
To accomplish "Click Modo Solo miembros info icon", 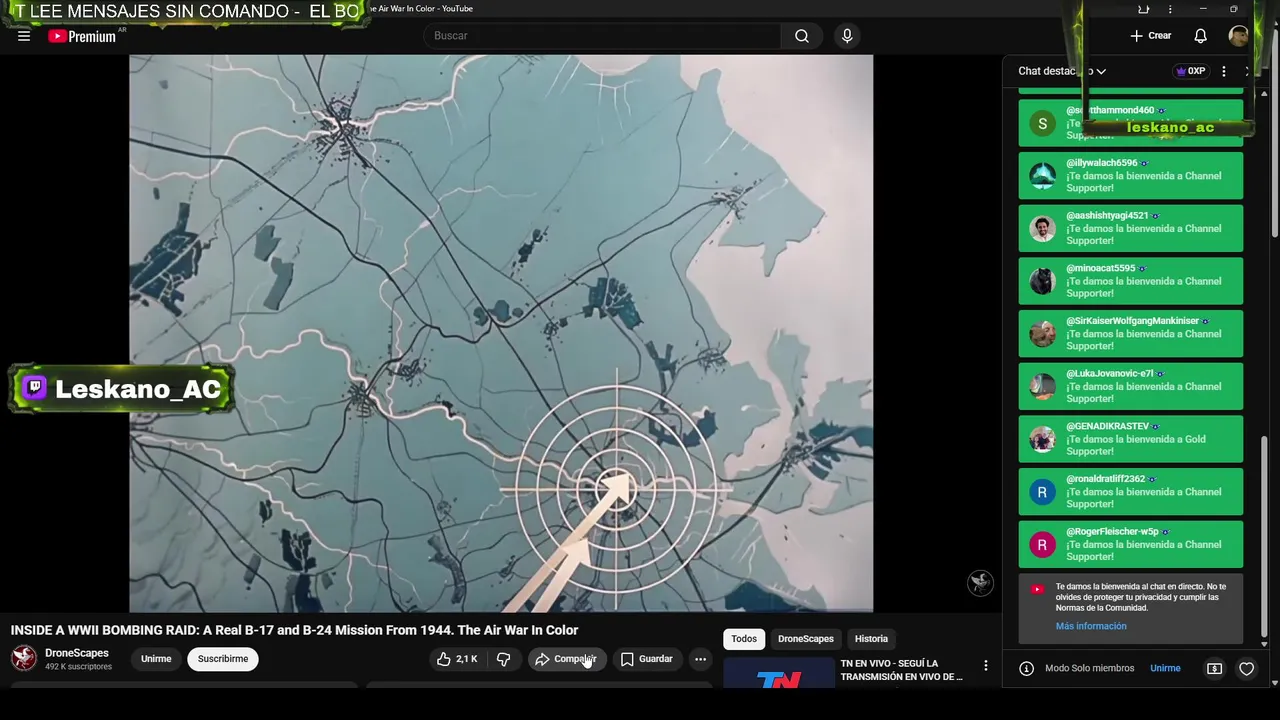I will point(1026,668).
